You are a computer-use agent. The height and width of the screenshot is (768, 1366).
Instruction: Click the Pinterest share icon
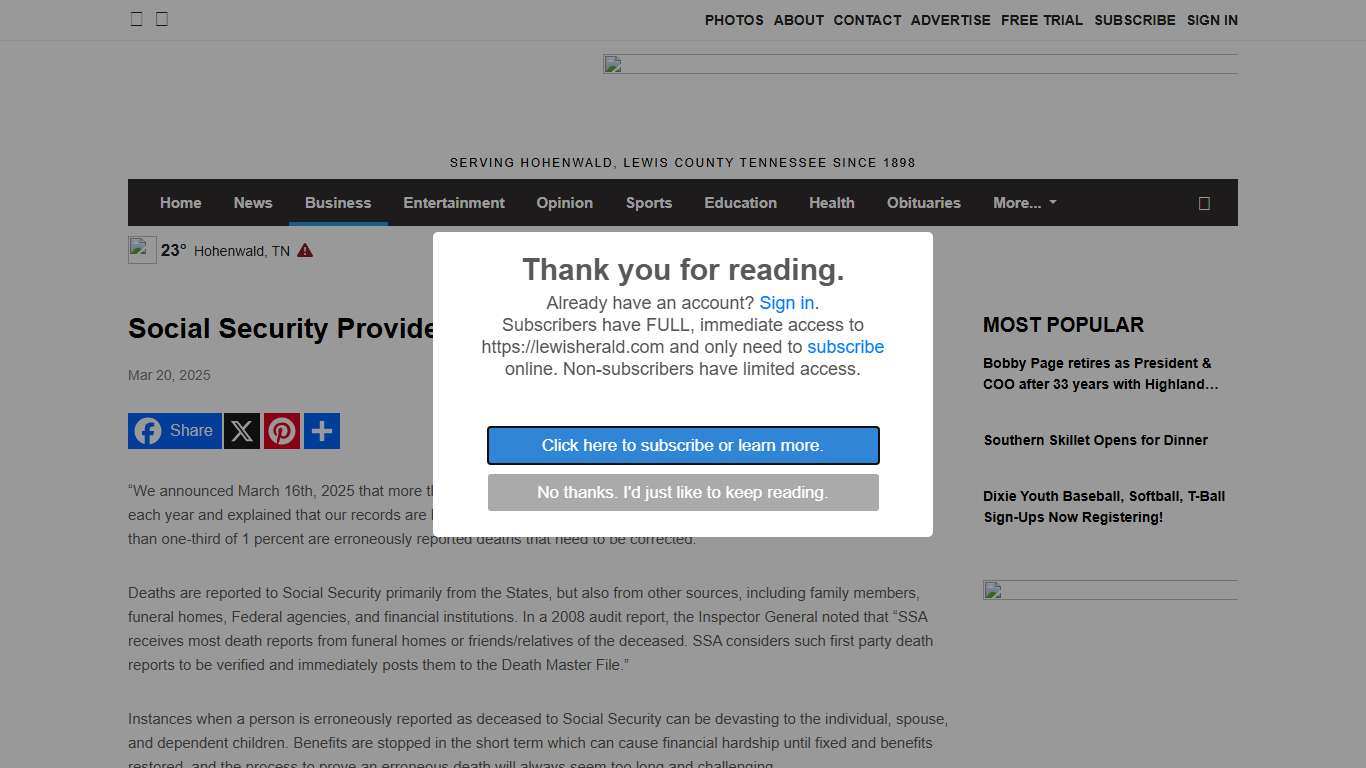coord(282,431)
